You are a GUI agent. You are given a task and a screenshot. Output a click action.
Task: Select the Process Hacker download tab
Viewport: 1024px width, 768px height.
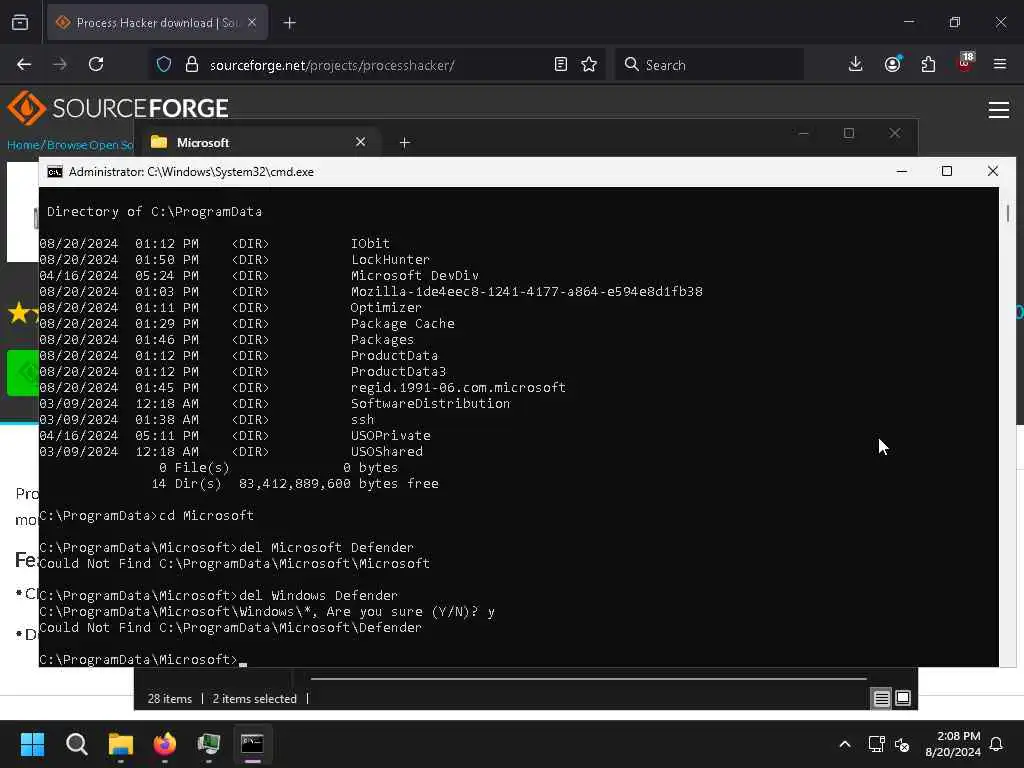pos(157,23)
